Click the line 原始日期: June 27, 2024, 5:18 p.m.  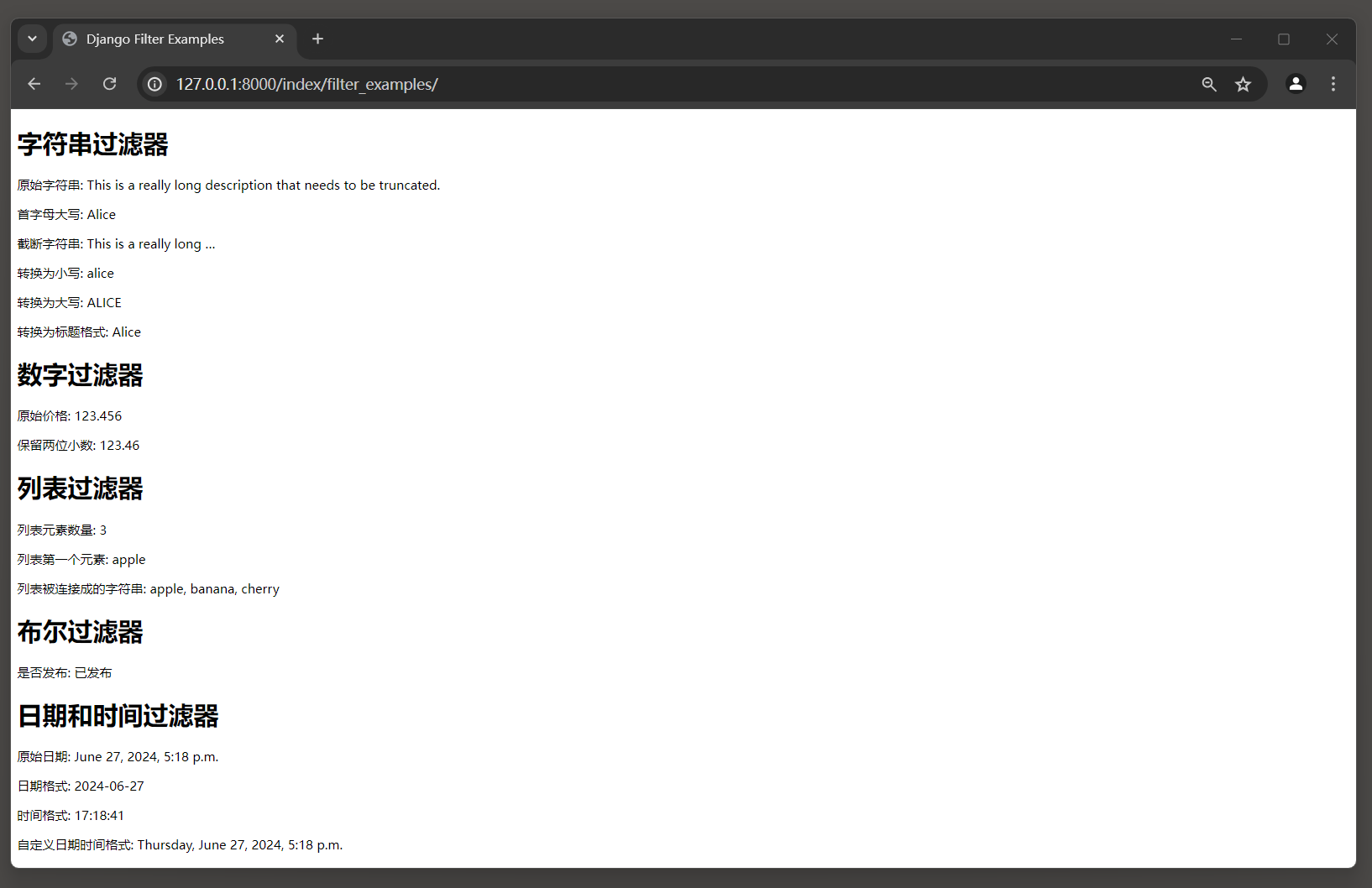pos(118,757)
